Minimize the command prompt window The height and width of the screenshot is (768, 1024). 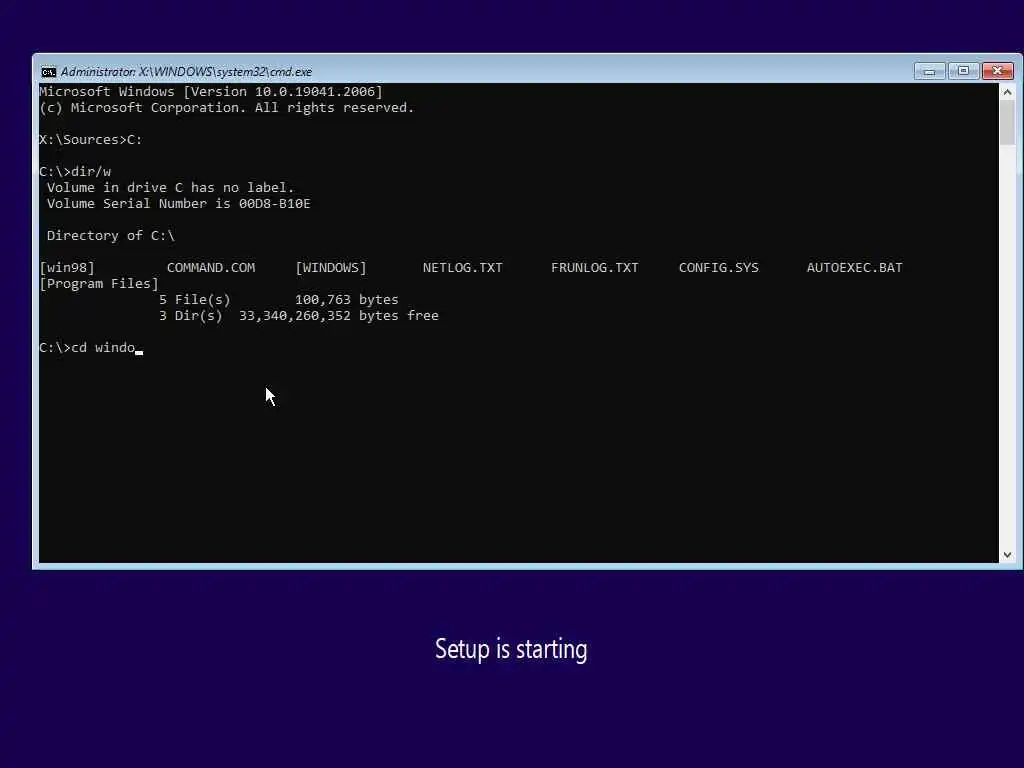(929, 71)
